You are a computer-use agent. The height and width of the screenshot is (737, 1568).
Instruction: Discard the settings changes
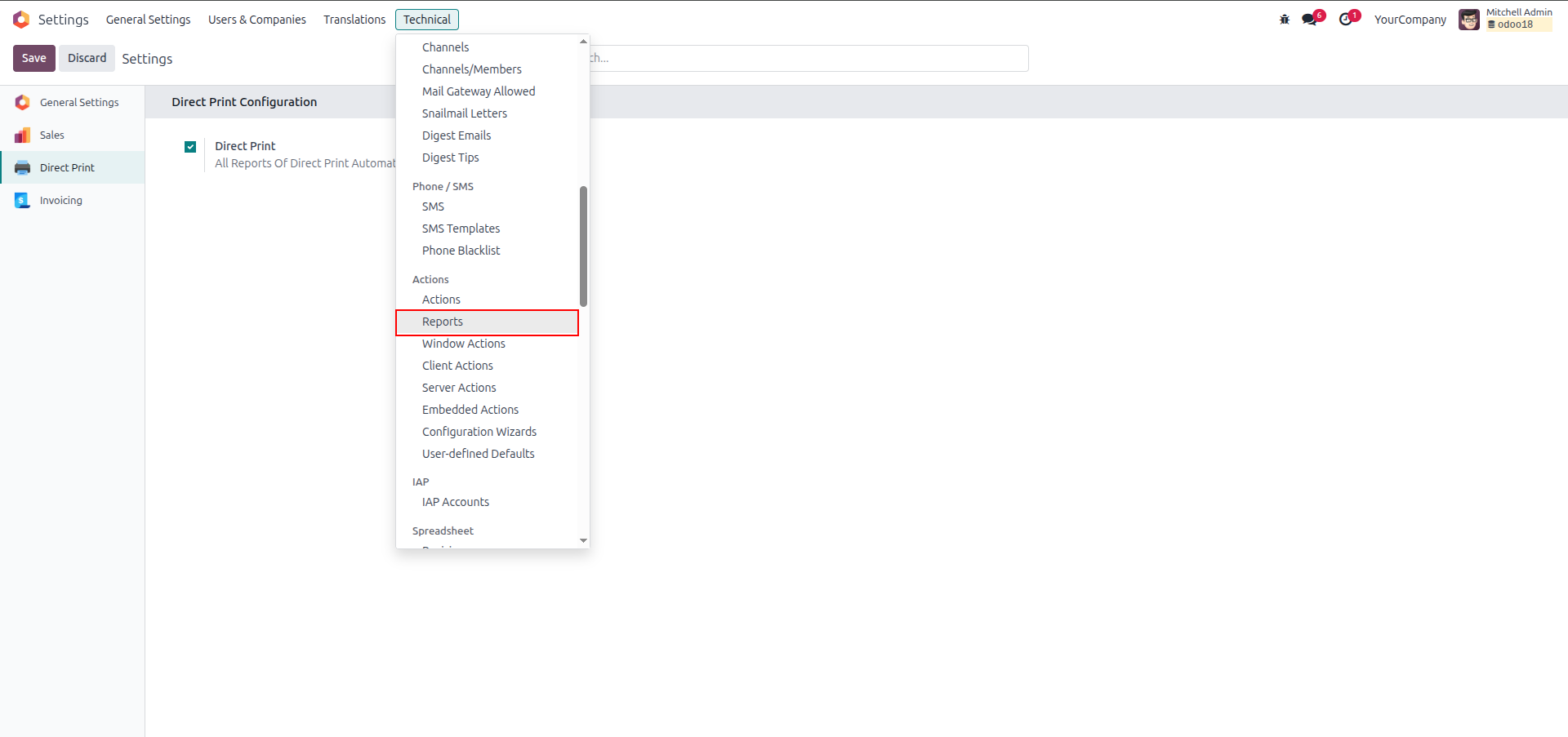click(x=87, y=58)
